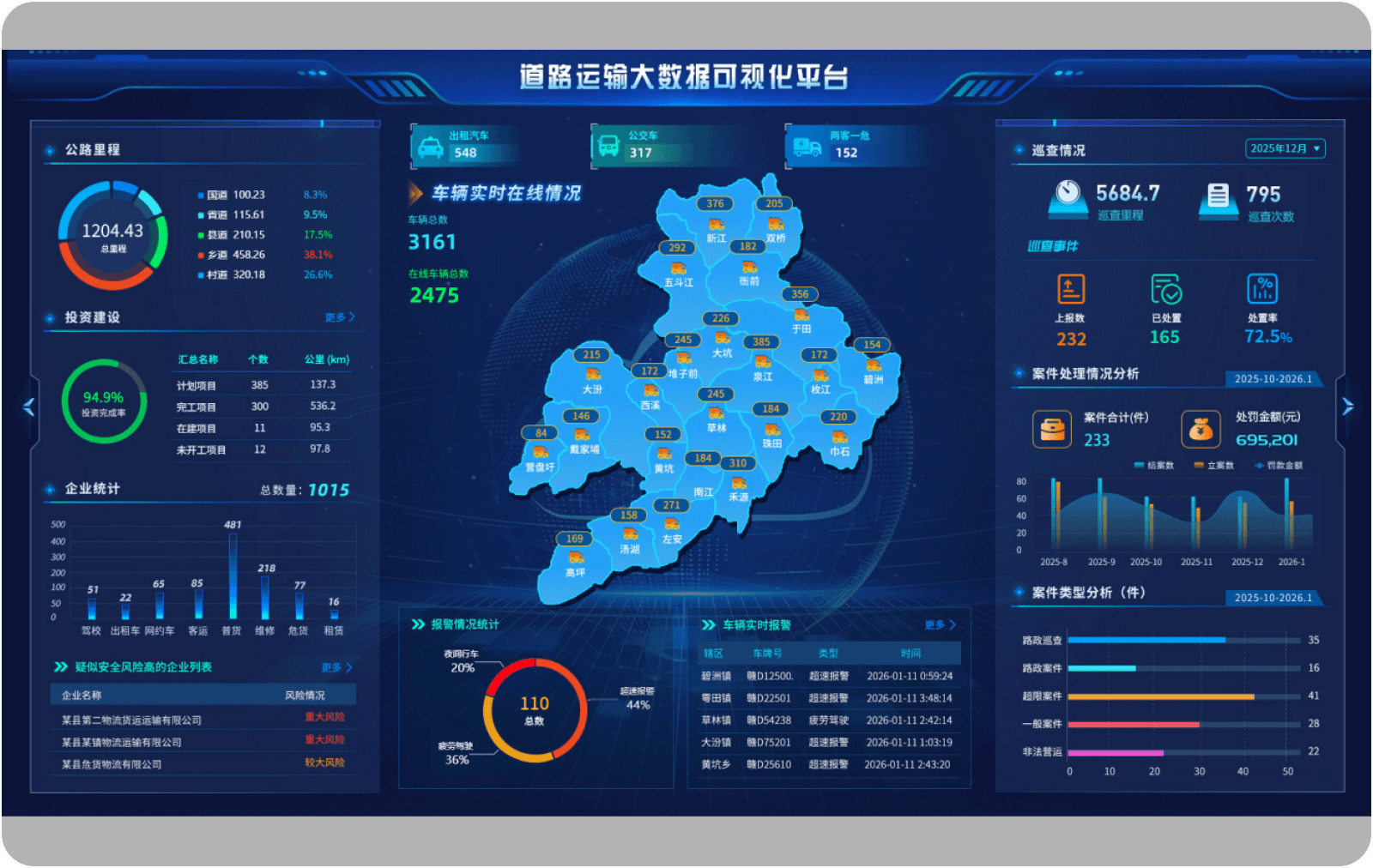Click the 投资完成率 progress ring

click(103, 401)
